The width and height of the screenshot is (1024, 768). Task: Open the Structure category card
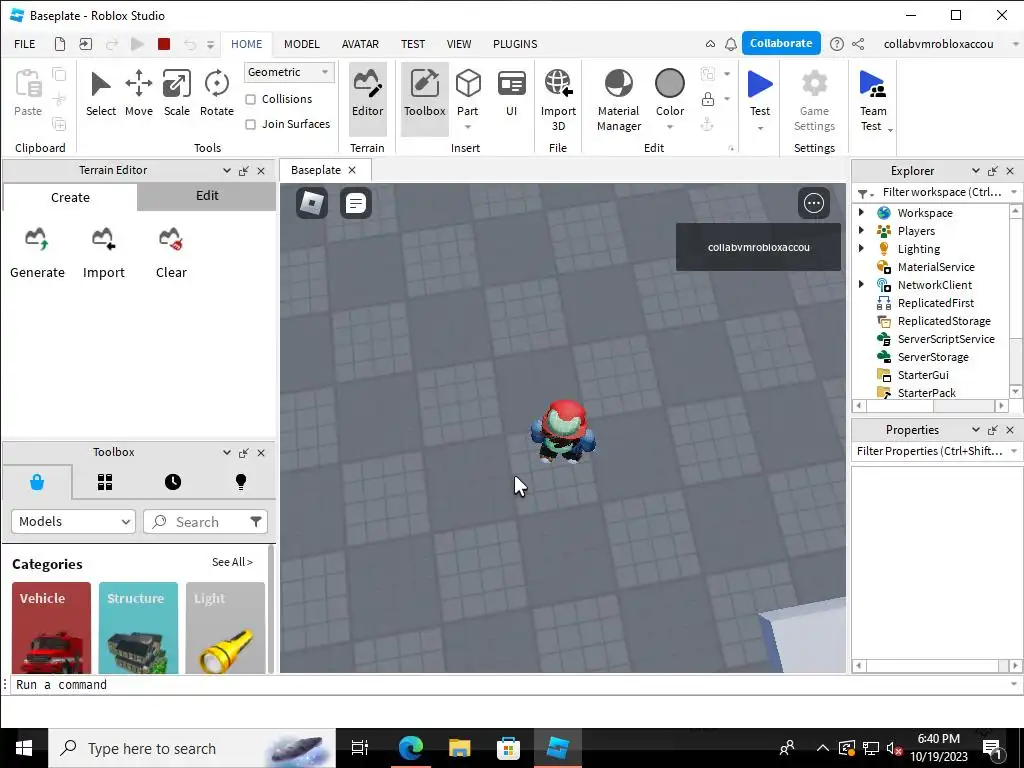tap(138, 628)
